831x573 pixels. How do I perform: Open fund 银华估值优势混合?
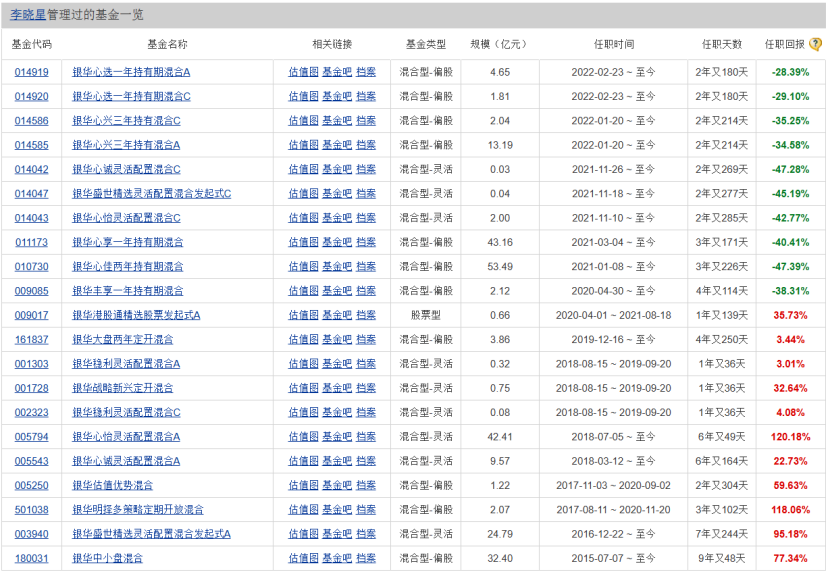(x=112, y=486)
